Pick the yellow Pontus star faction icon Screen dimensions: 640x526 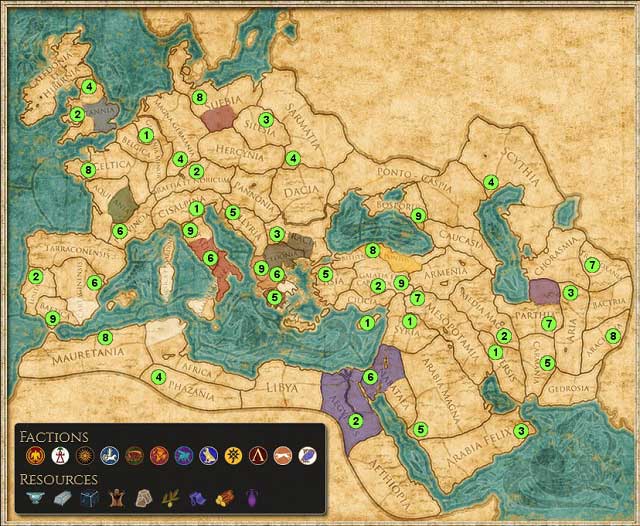[x=233, y=456]
